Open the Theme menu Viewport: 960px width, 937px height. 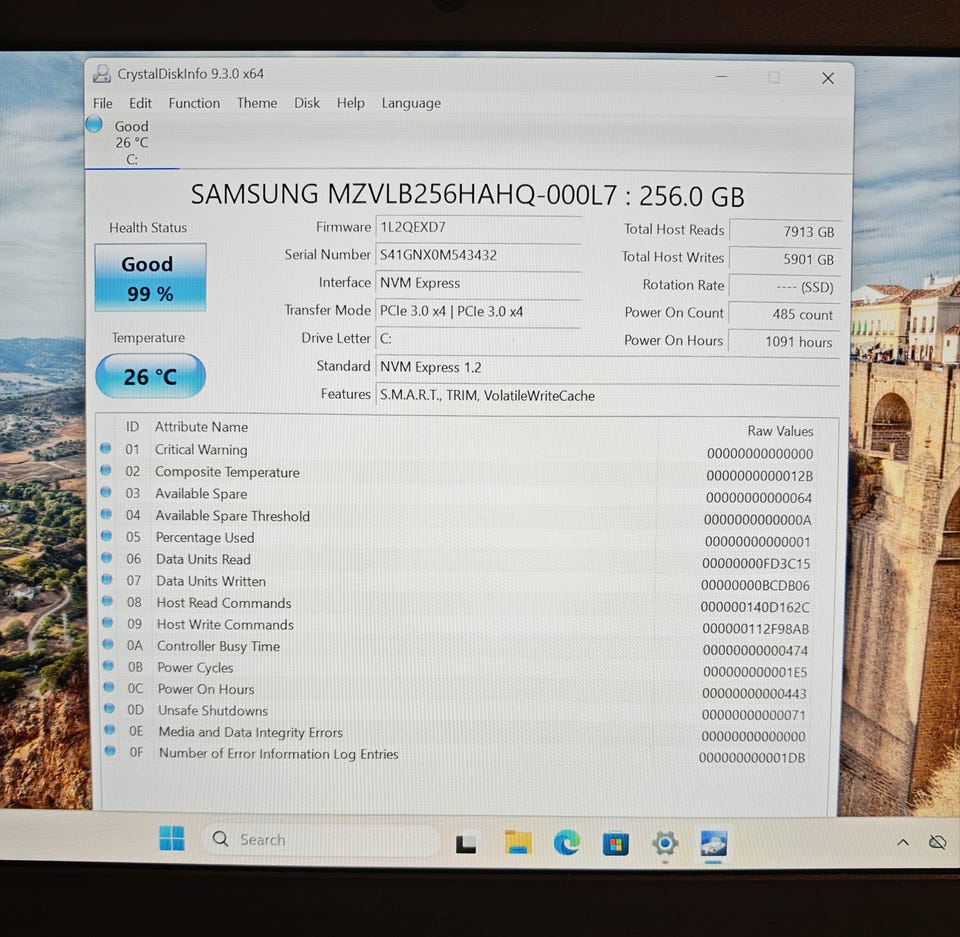(x=257, y=103)
